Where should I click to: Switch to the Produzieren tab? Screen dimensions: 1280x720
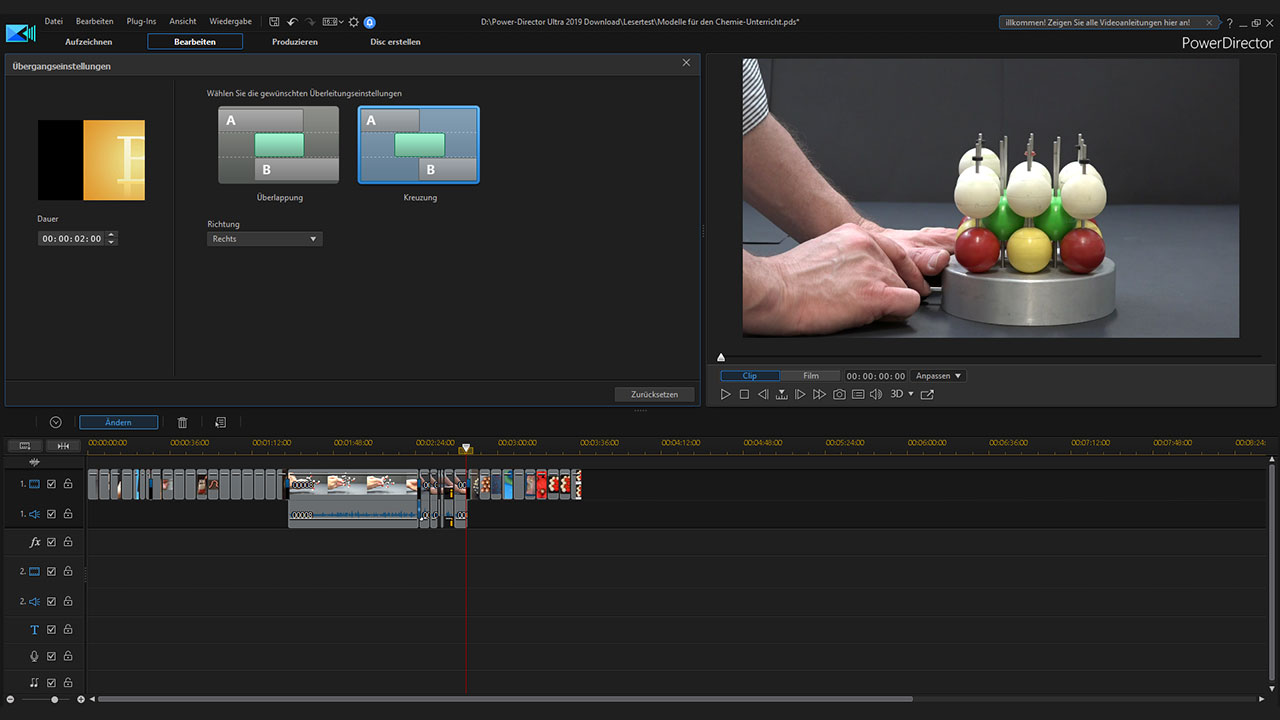pos(295,42)
